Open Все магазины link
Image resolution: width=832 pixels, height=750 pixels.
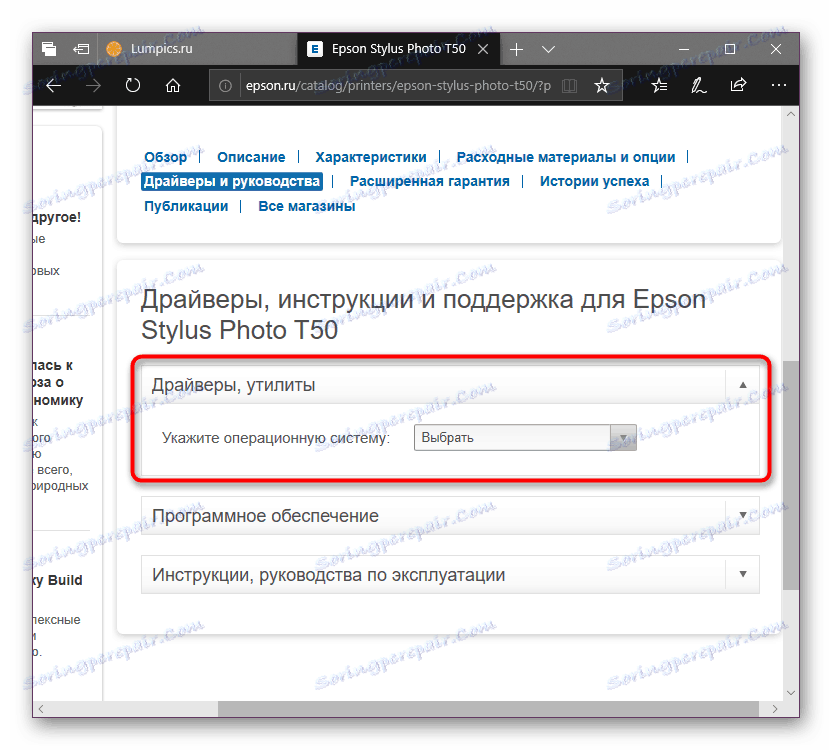(307, 206)
